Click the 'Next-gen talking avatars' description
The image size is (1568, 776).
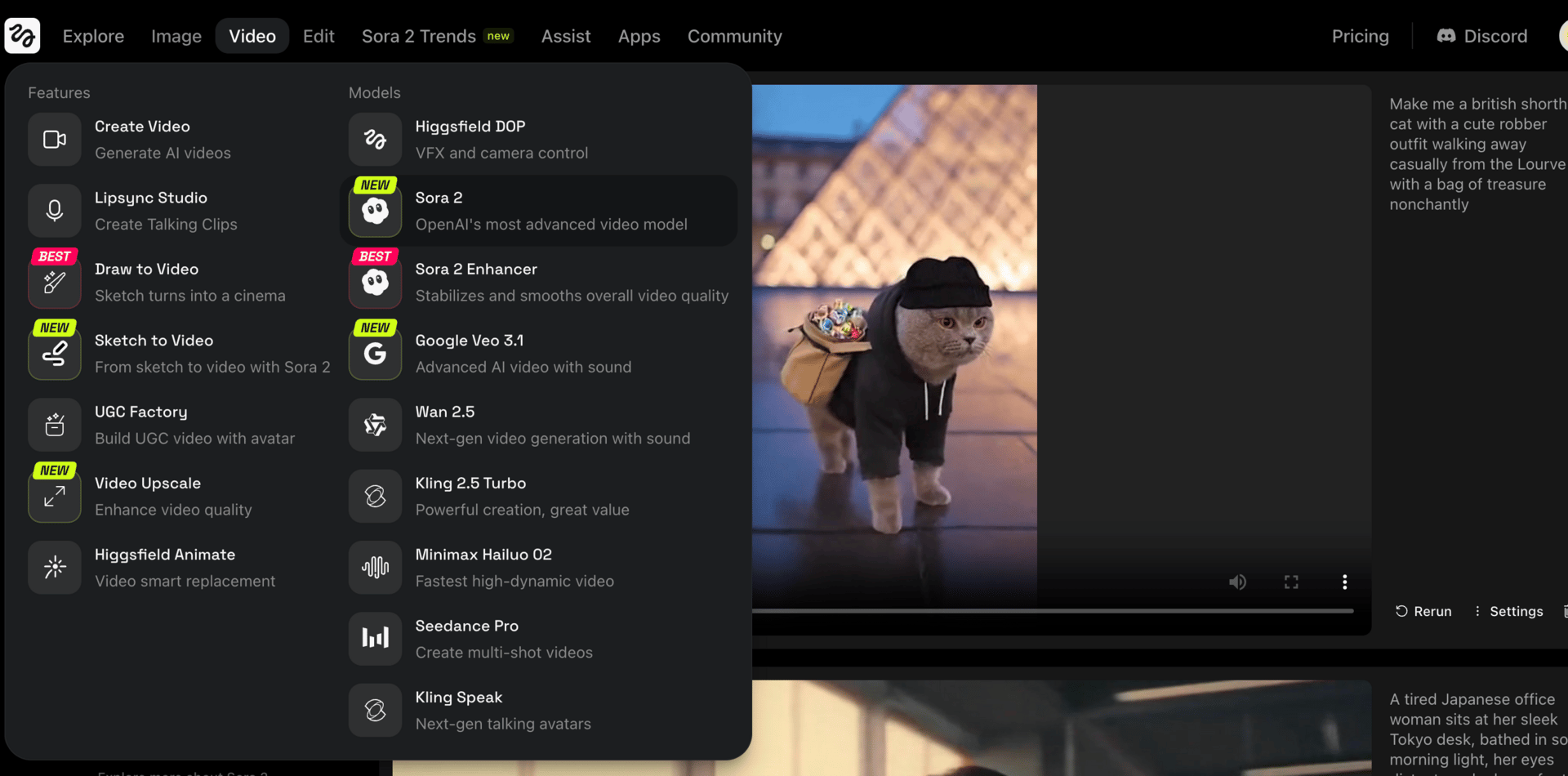pos(503,724)
